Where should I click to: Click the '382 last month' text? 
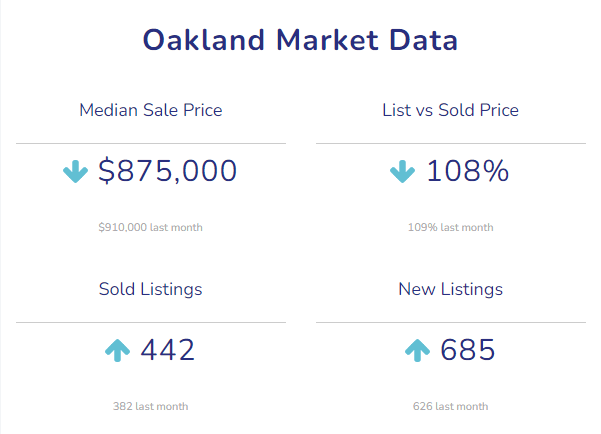click(150, 406)
